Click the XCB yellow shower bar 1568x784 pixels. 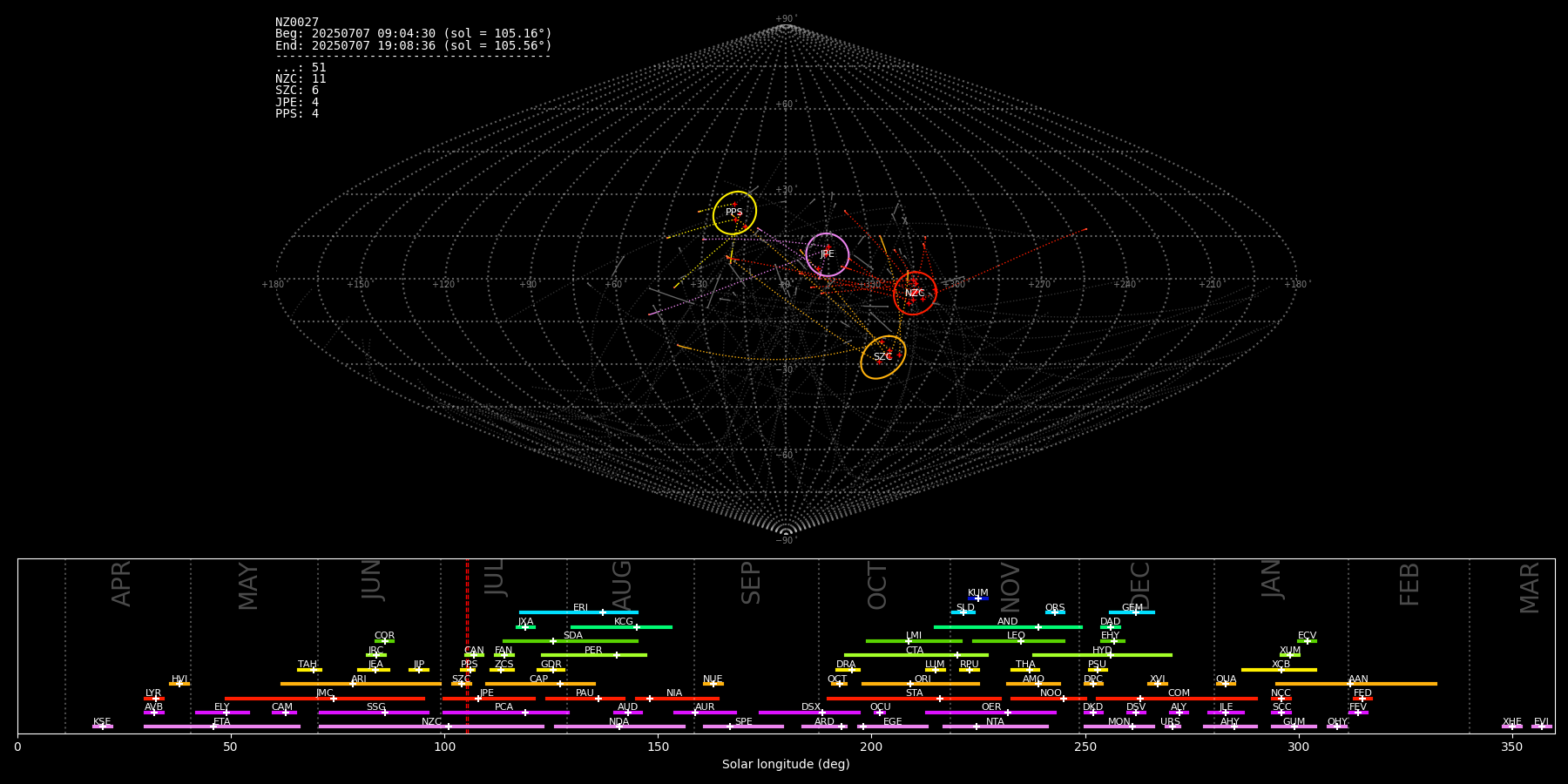pos(1279,670)
